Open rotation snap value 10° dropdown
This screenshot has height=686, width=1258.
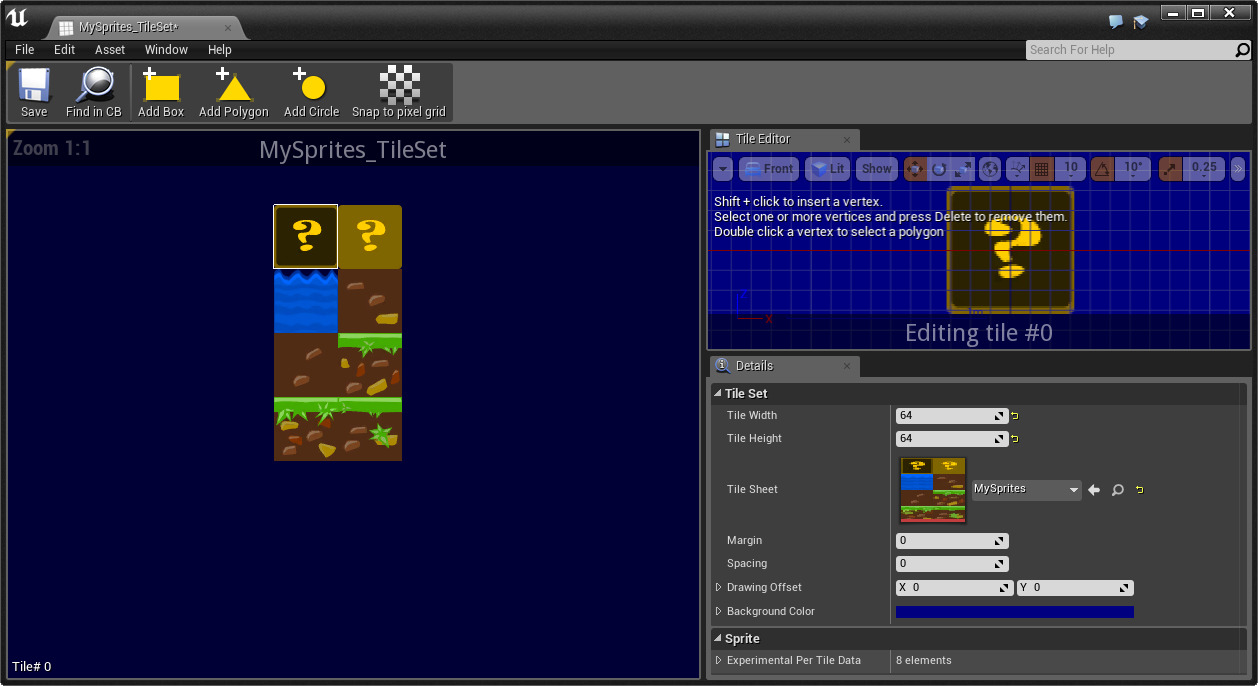(1133, 169)
